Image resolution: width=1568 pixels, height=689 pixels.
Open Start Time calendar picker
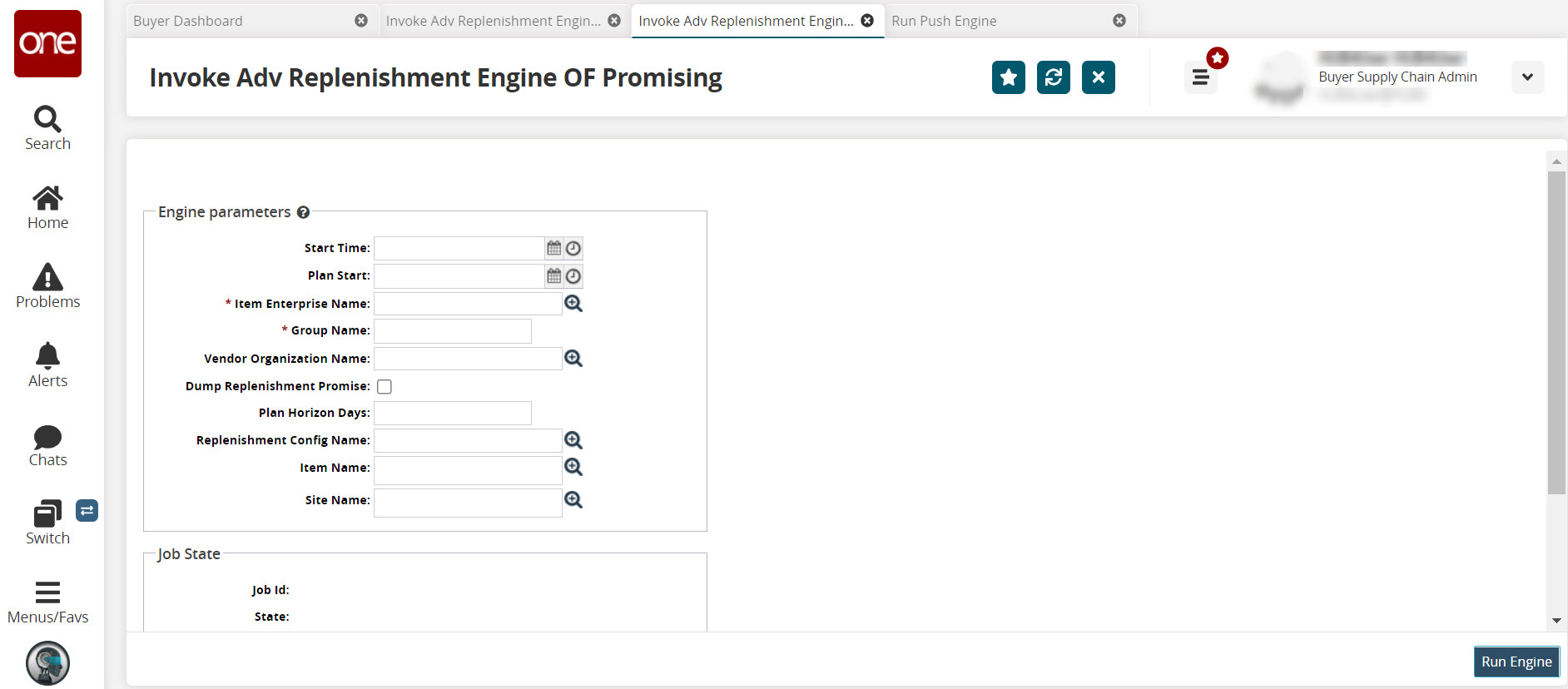coord(553,248)
